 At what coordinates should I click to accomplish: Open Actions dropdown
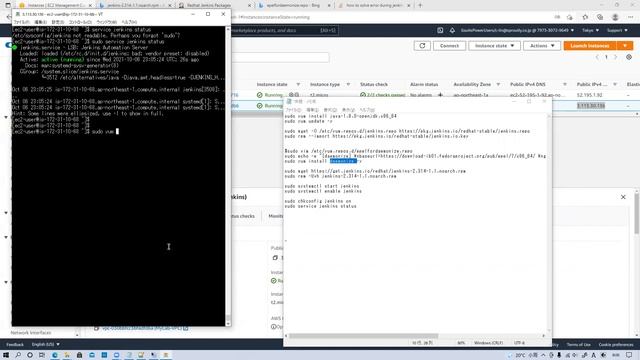(542, 46)
